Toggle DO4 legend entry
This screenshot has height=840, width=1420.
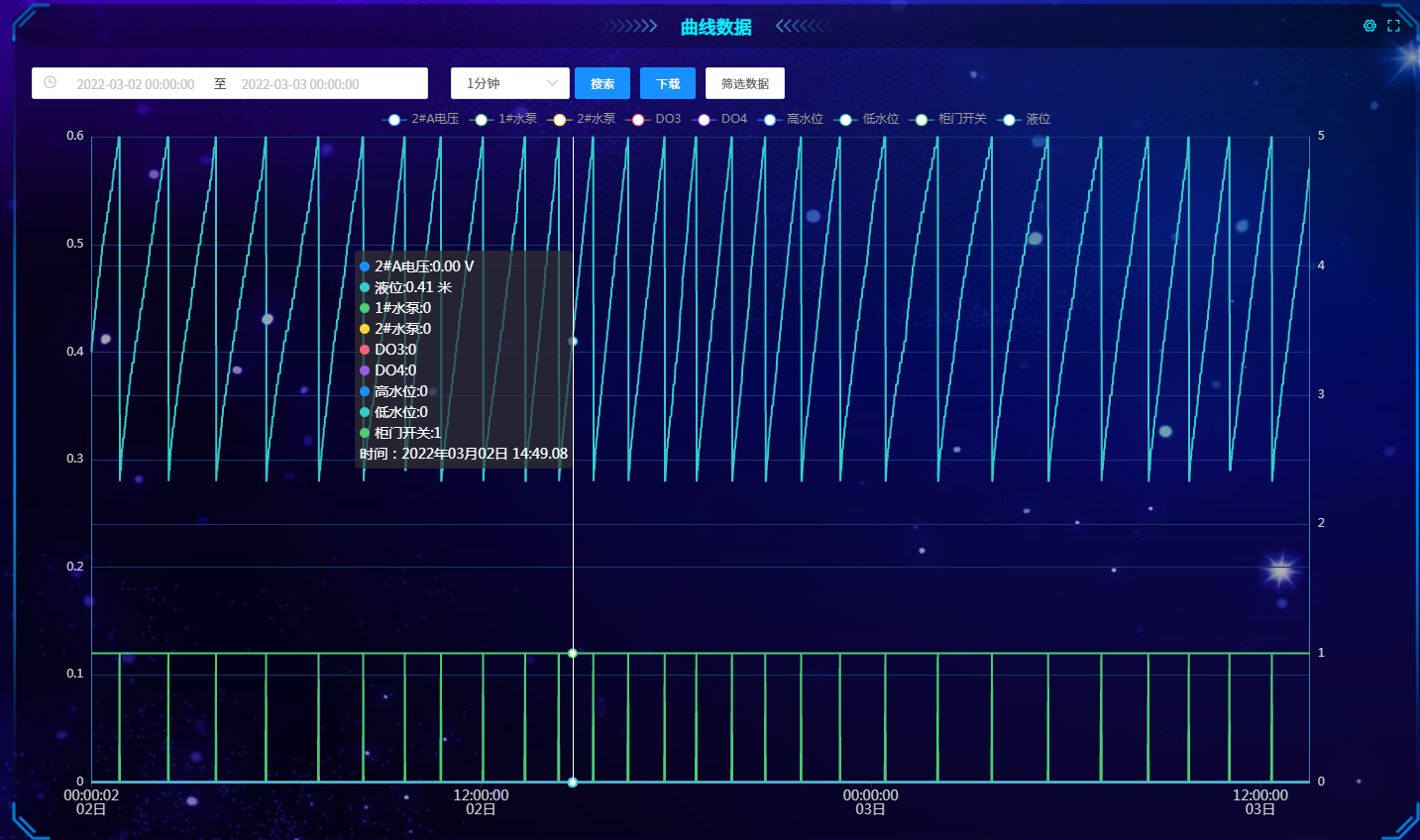coord(733,119)
